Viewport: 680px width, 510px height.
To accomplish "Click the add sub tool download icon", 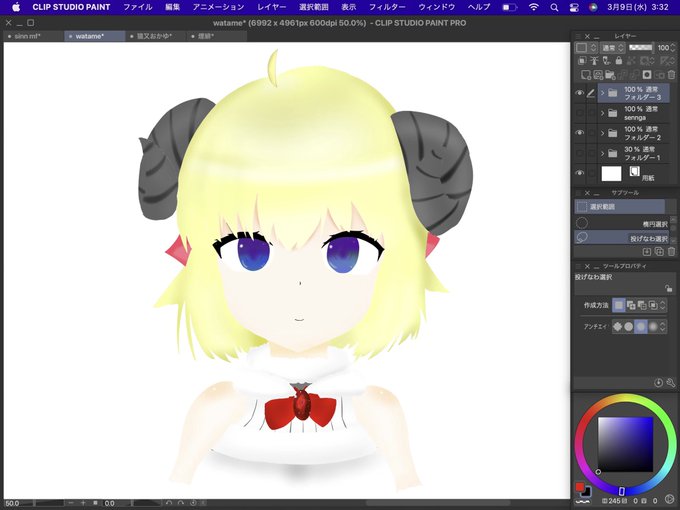I will [647, 252].
